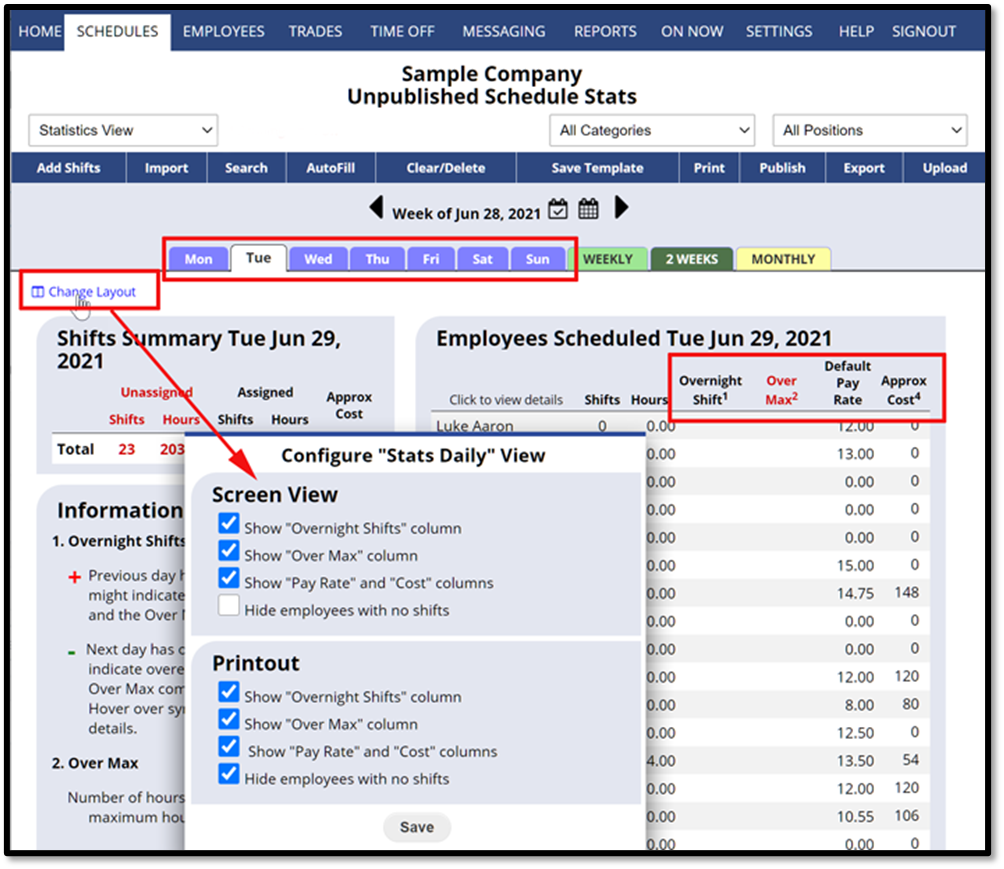Screen dimensions: 1004x869
Task: Open the calendar grid date picker icon
Action: [589, 209]
